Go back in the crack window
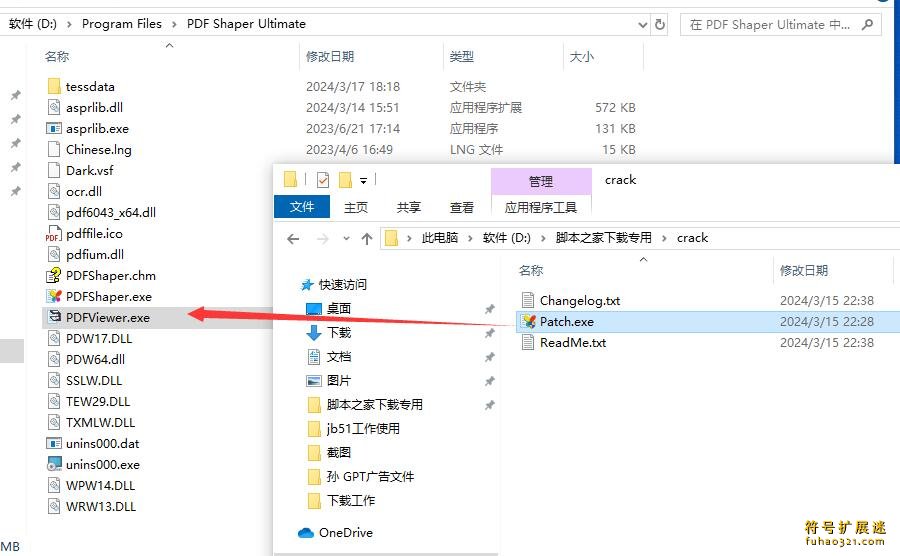The height and width of the screenshot is (556, 900). click(x=293, y=239)
